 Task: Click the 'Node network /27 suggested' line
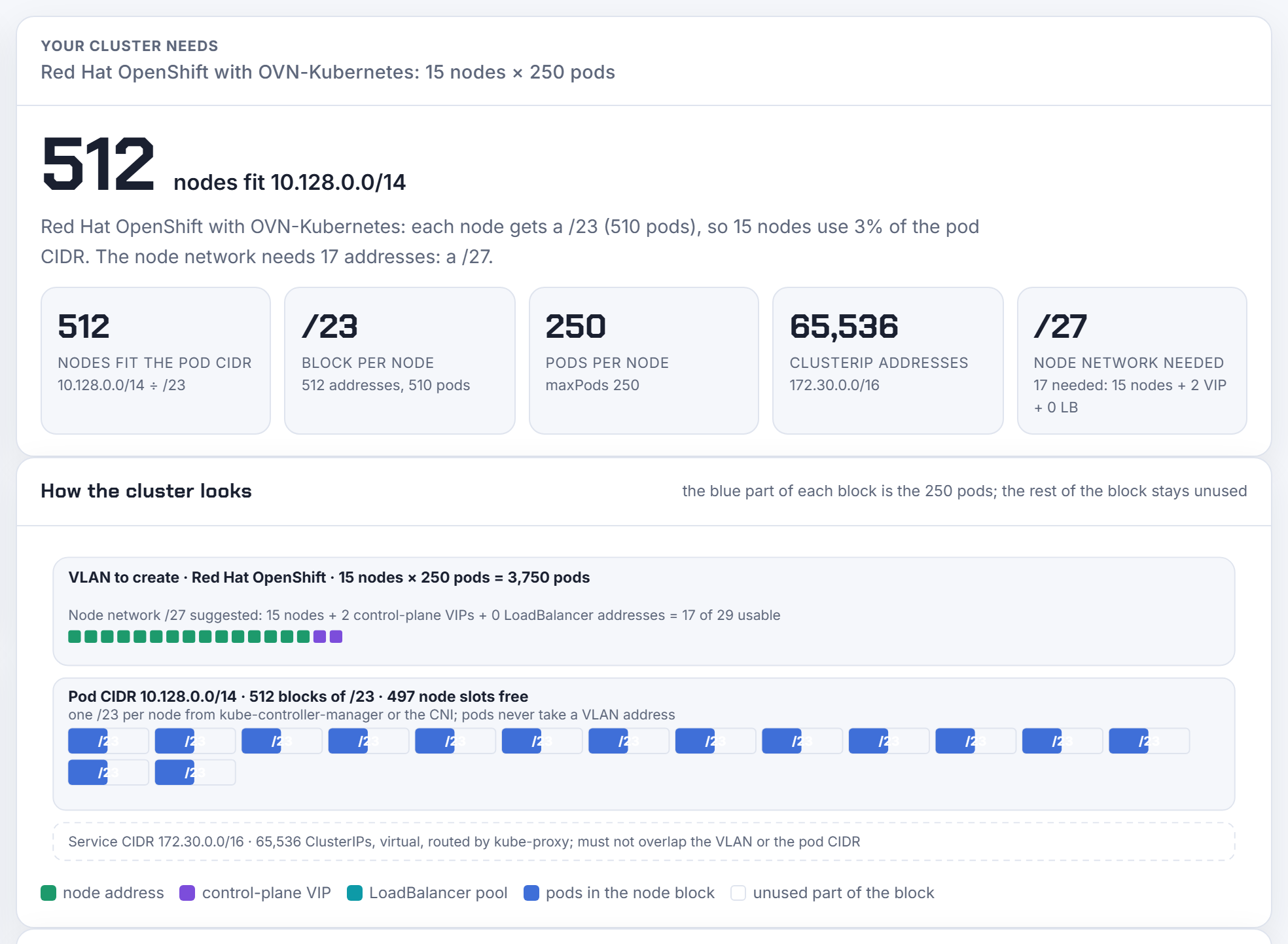[424, 615]
